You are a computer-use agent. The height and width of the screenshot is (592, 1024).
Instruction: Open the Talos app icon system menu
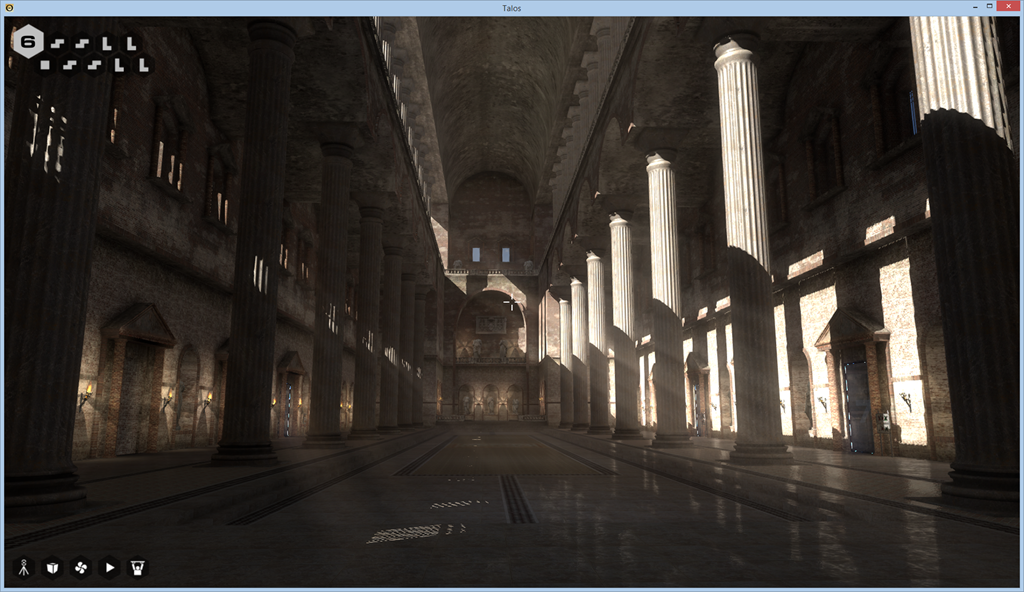[x=9, y=8]
